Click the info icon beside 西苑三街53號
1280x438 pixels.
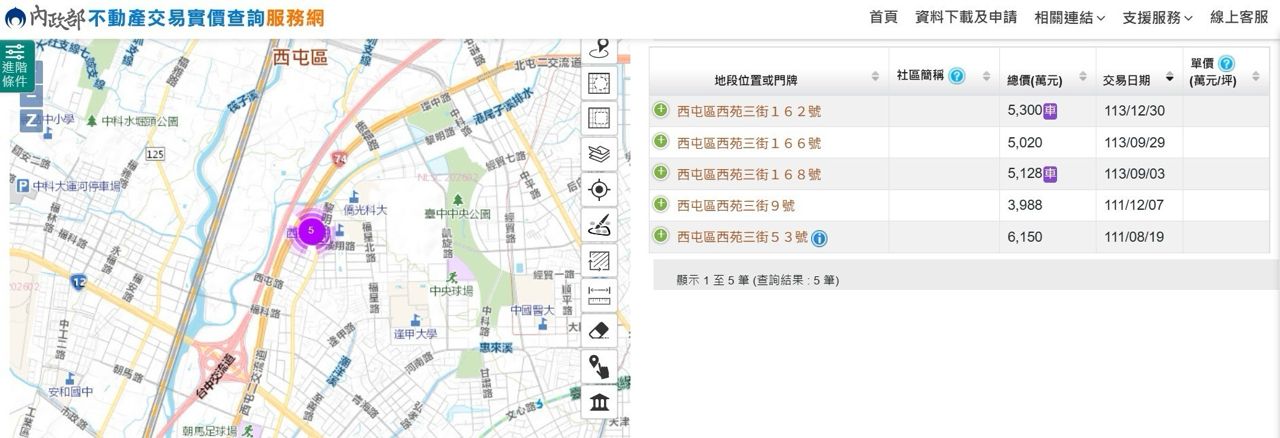(x=819, y=238)
